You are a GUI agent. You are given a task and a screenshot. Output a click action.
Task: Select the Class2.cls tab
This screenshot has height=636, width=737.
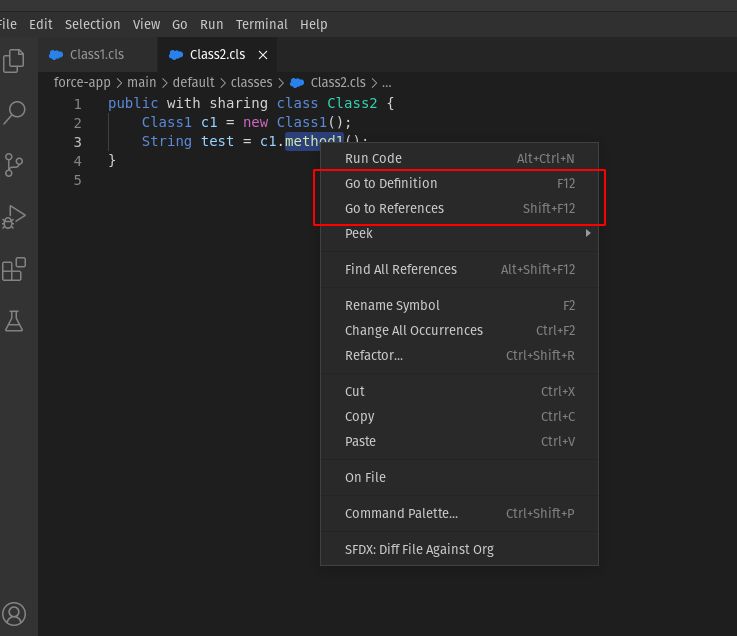[x=217, y=55]
